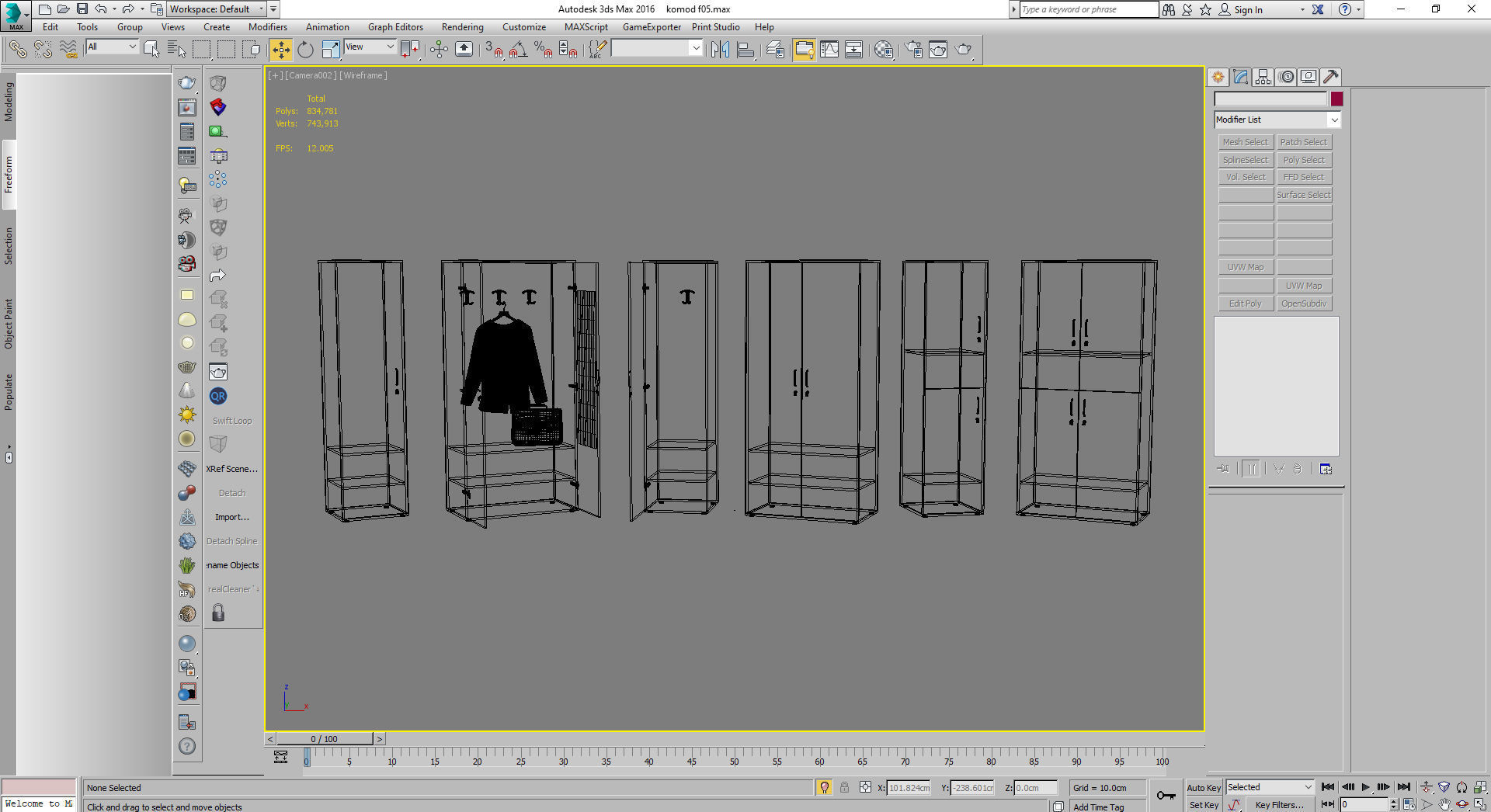
Task: Click frame 50 on the timeline track
Action: (x=734, y=756)
